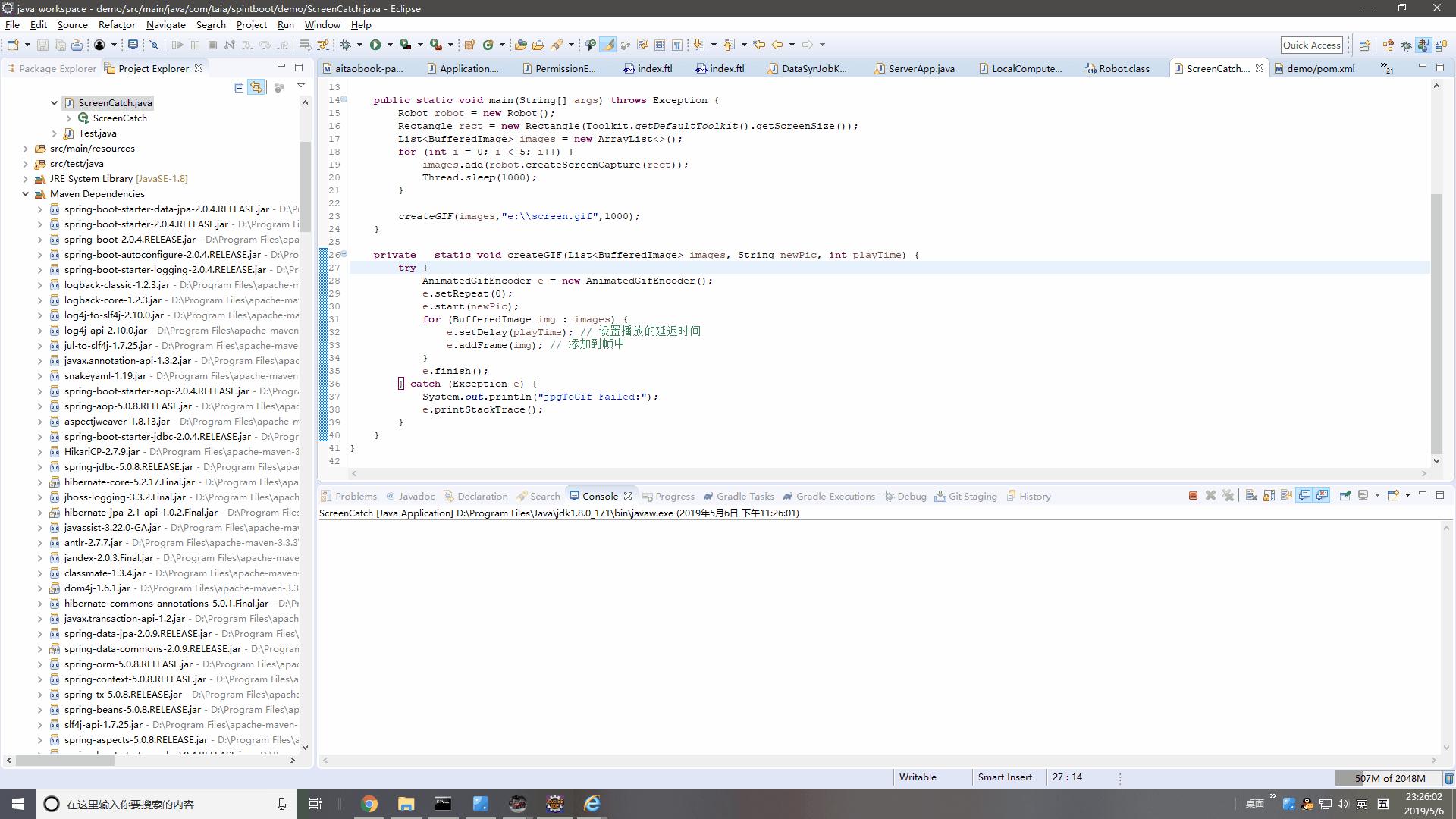The width and height of the screenshot is (1456, 819).
Task: Click Project Explorer vertical scrollbar
Action: 305,186
